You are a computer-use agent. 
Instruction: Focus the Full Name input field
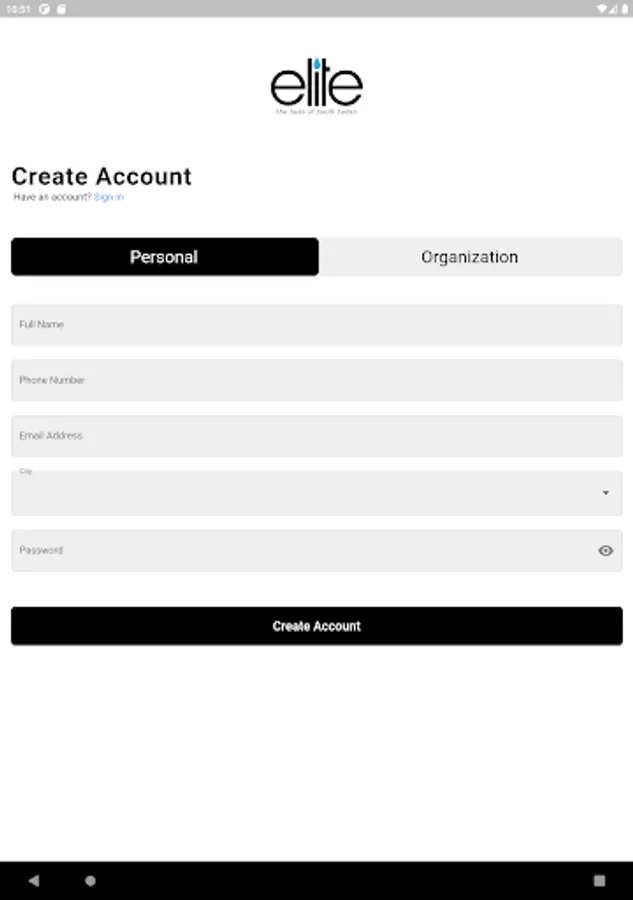[316, 325]
